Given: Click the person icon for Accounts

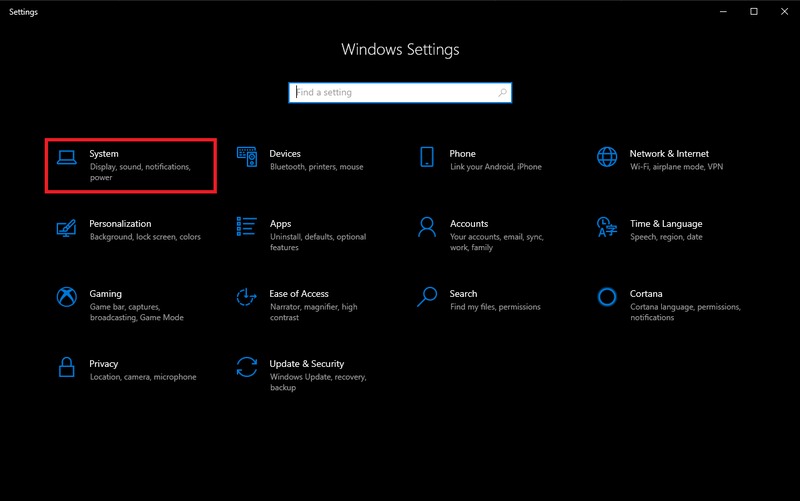Looking at the screenshot, I should click(427, 226).
